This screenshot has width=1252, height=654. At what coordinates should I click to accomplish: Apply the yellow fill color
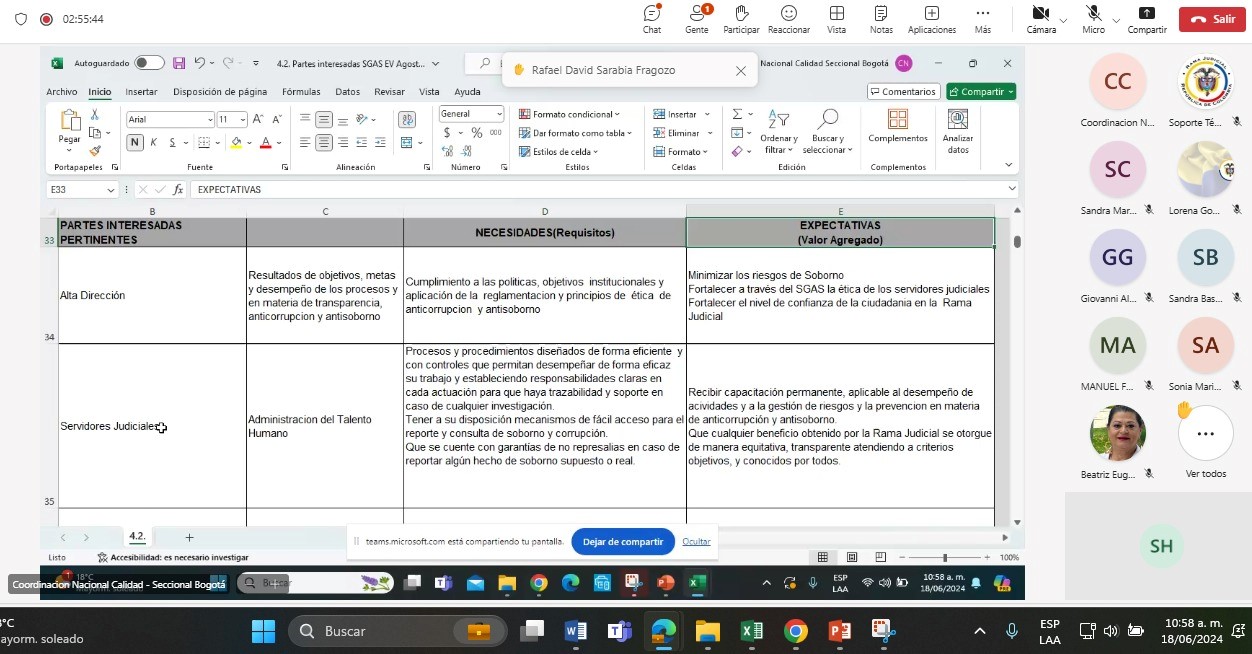point(236,143)
